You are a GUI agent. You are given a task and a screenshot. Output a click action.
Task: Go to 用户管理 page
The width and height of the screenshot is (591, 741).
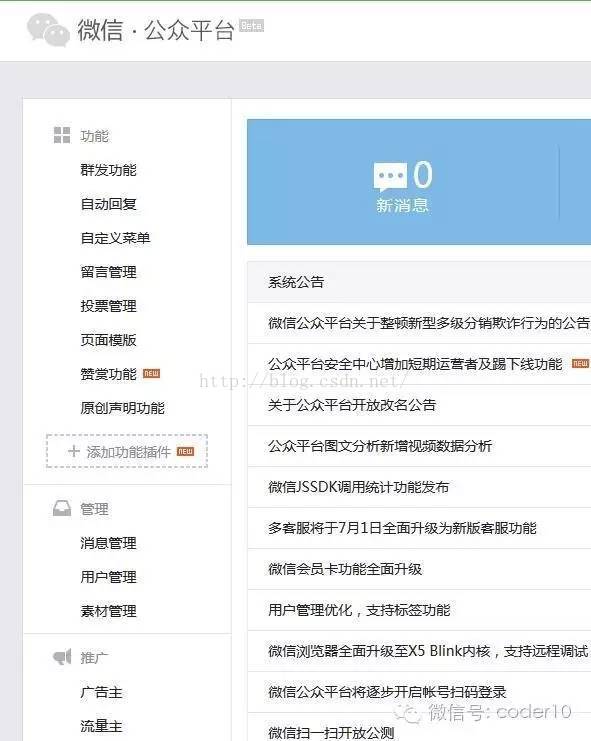click(x=109, y=577)
